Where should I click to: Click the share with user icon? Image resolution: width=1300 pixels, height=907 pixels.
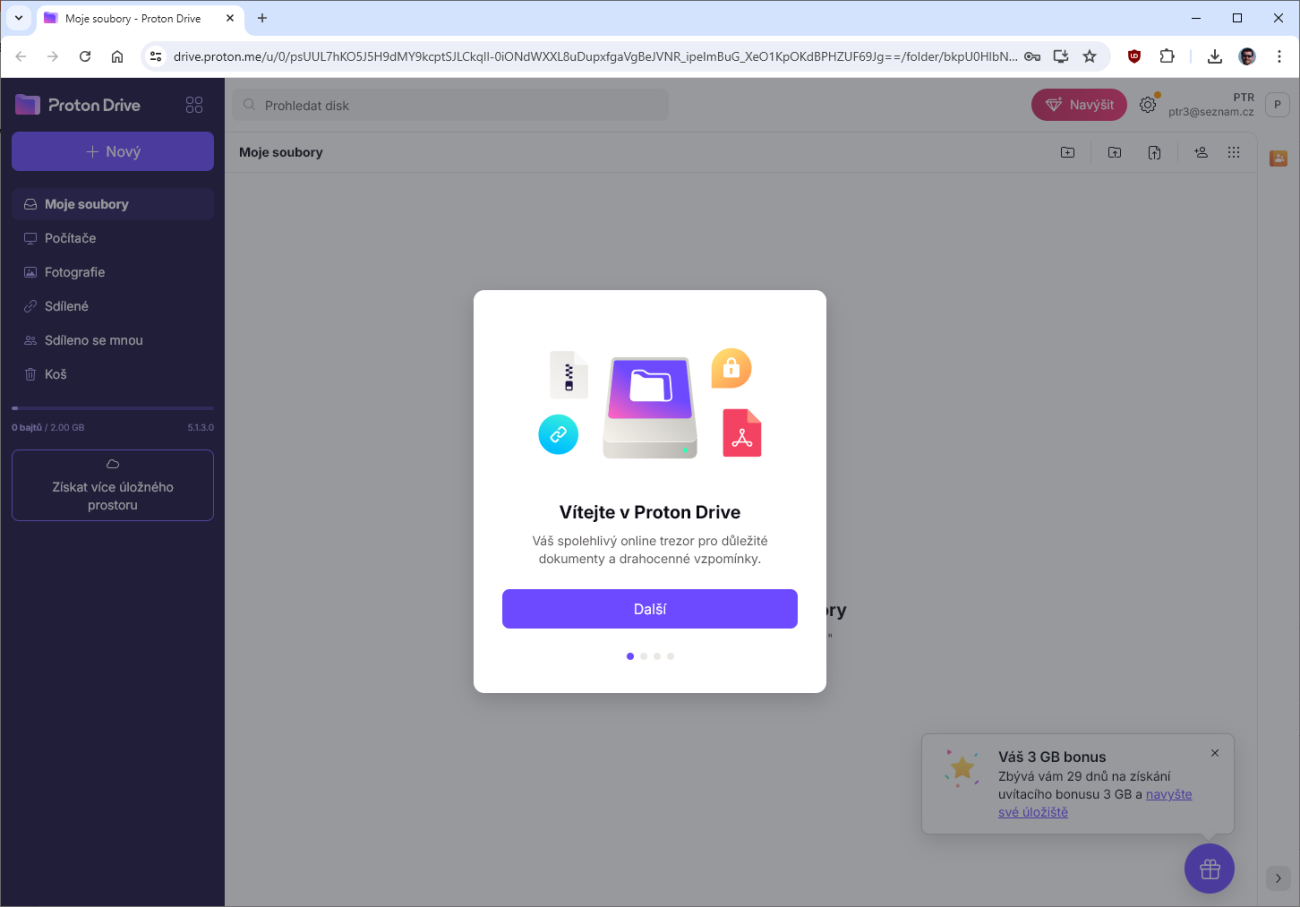1201,152
